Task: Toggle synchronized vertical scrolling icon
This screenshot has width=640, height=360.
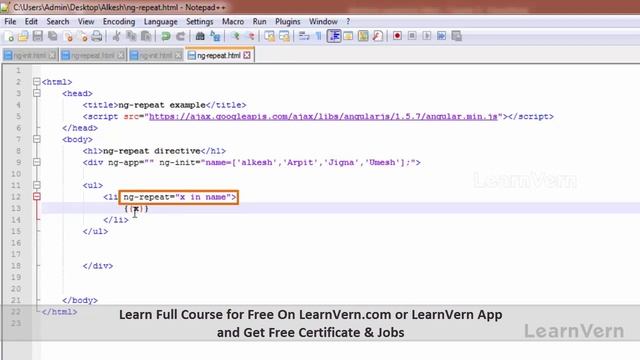Action: pos(269,36)
